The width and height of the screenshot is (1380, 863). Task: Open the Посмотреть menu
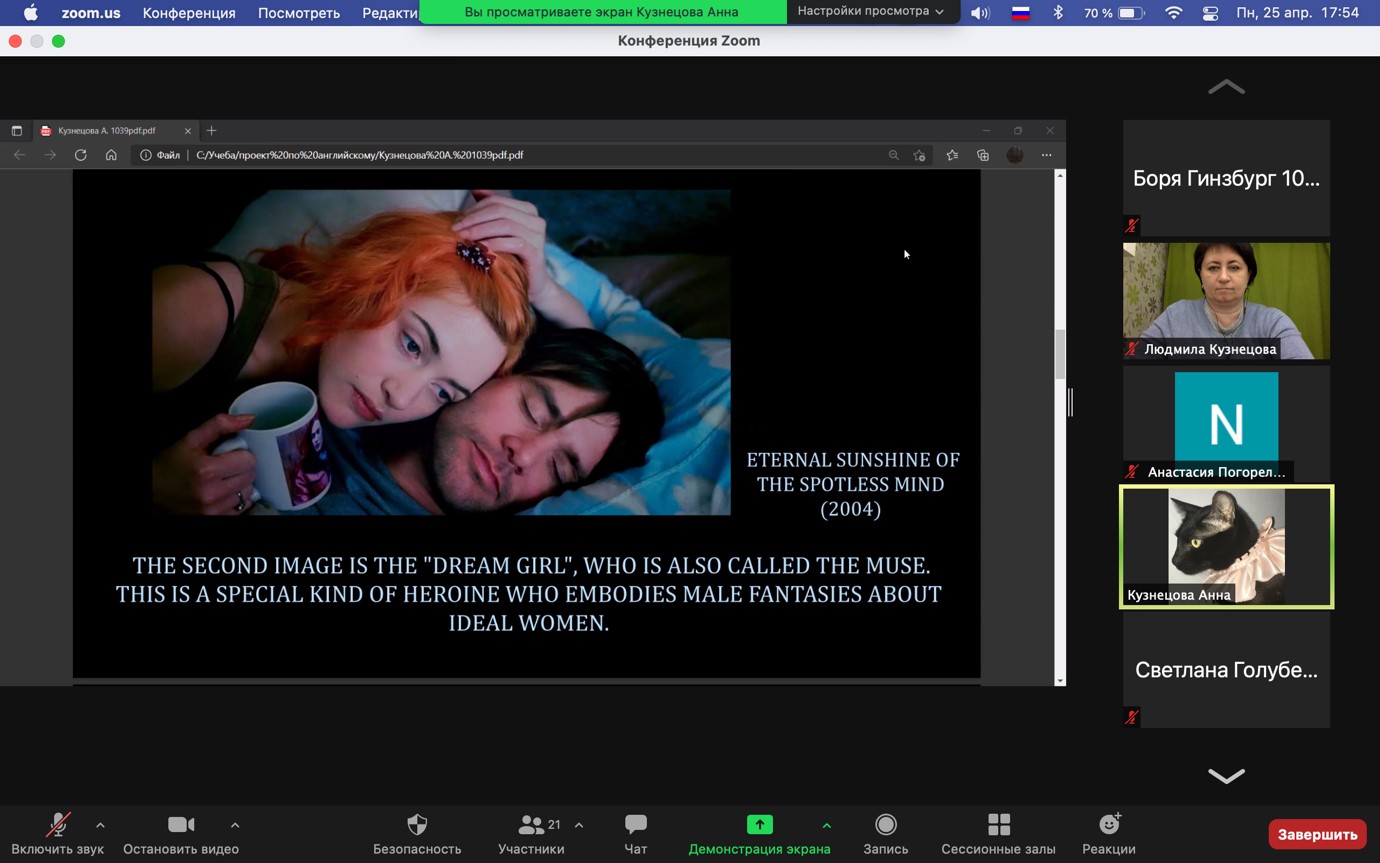click(x=299, y=13)
